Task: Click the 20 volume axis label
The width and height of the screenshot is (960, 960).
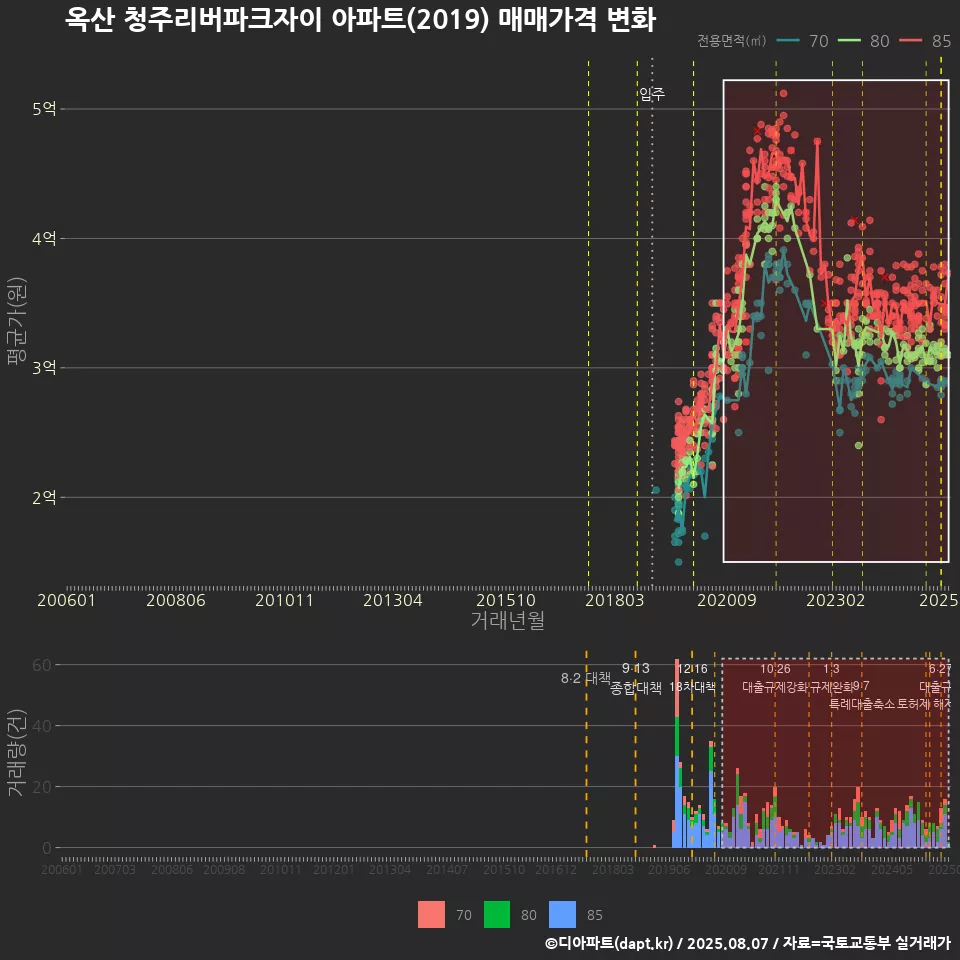Action: 42,787
